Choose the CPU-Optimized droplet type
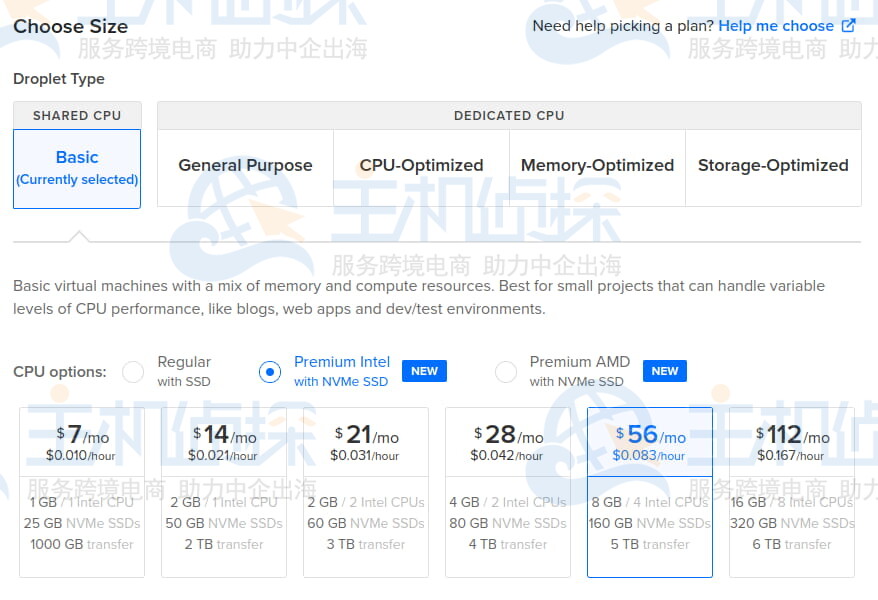 (x=421, y=168)
